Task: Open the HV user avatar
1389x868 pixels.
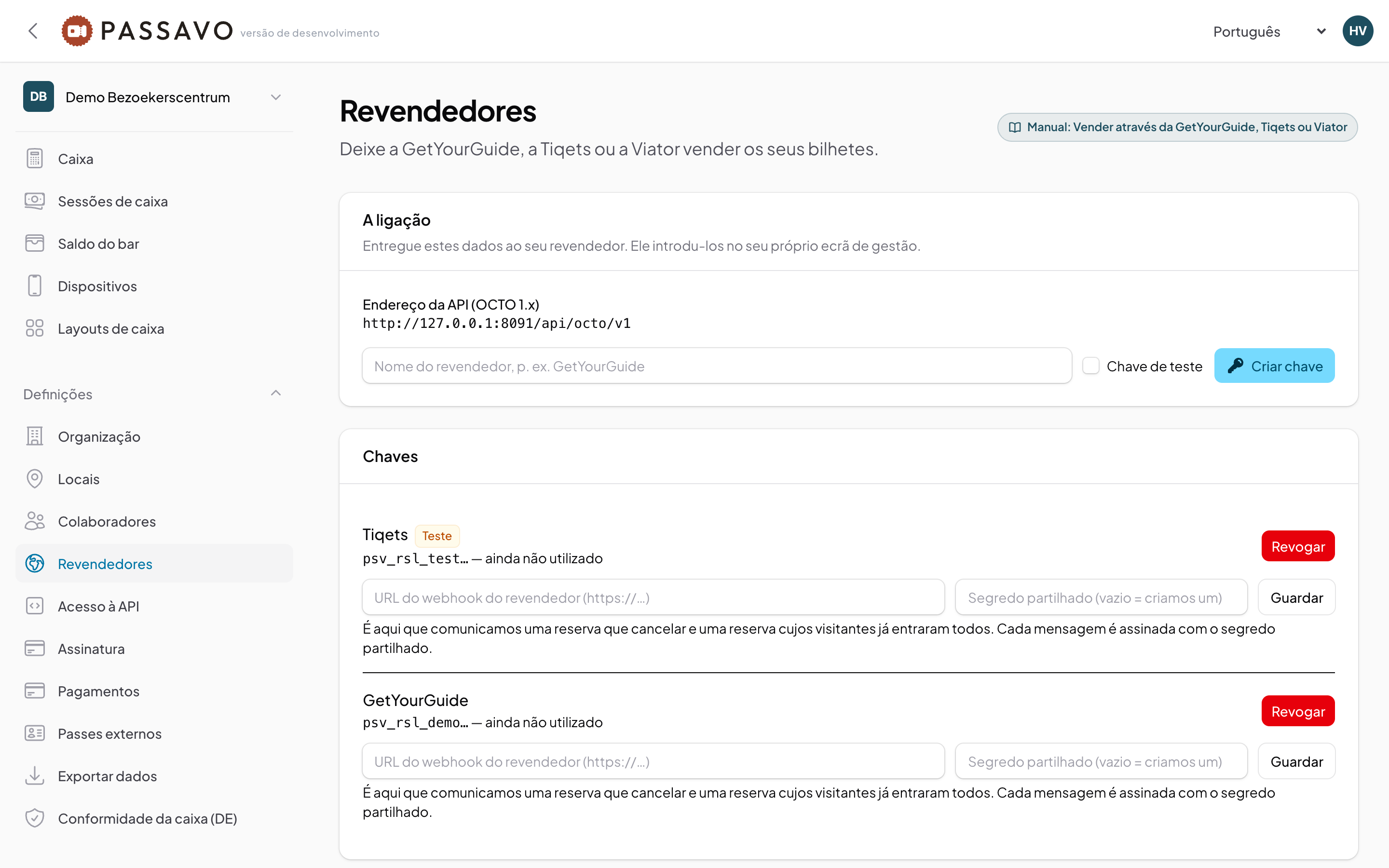Action: [x=1358, y=31]
